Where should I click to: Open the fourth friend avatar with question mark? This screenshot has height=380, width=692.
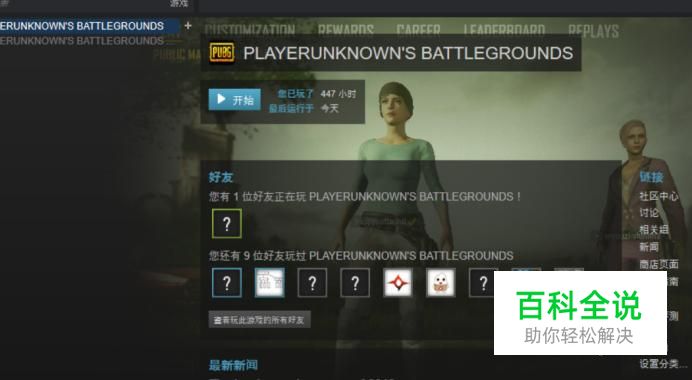click(x=355, y=282)
